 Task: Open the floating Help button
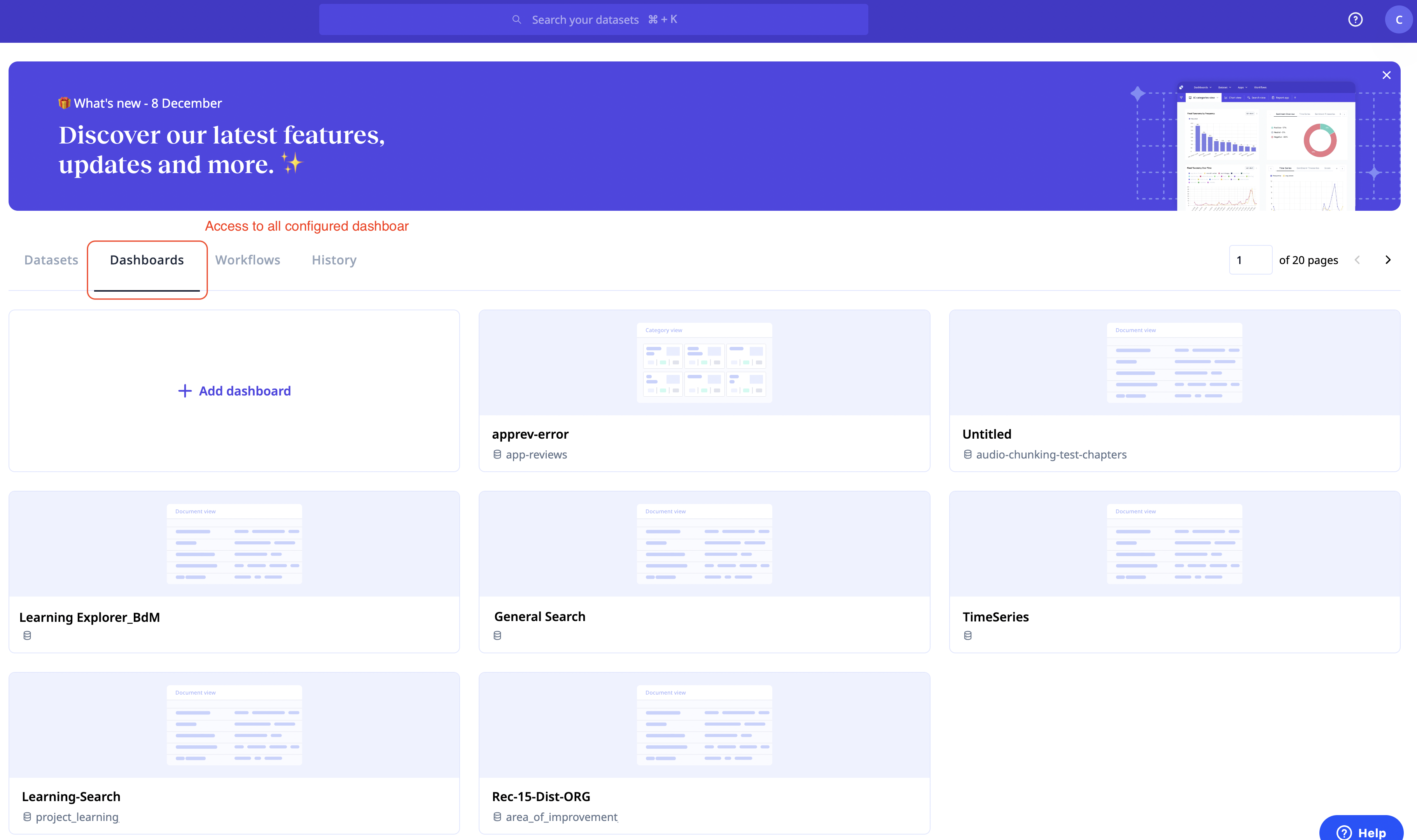pyautogui.click(x=1361, y=831)
